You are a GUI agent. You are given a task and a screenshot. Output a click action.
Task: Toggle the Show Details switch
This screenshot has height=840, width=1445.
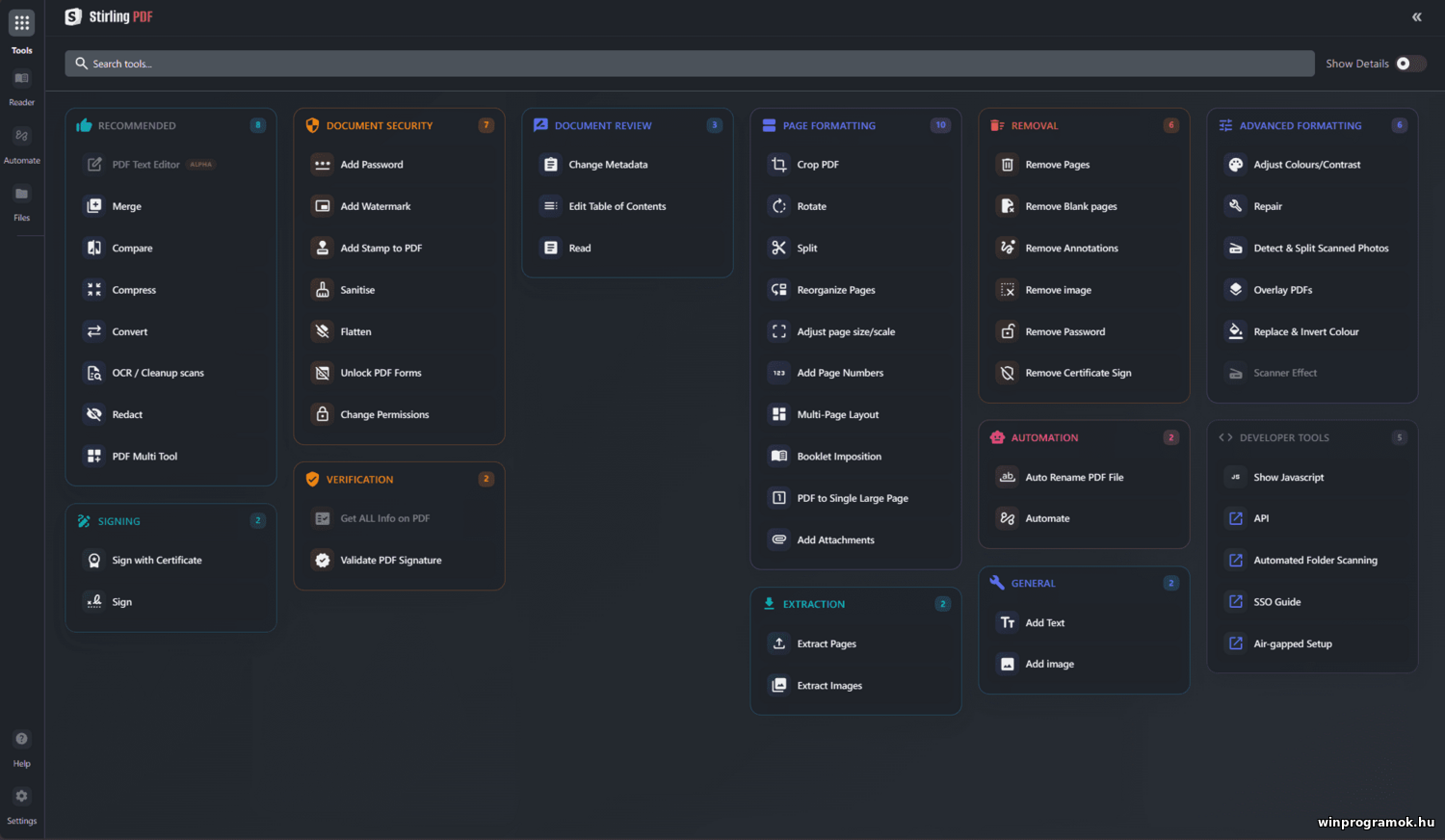click(1409, 64)
